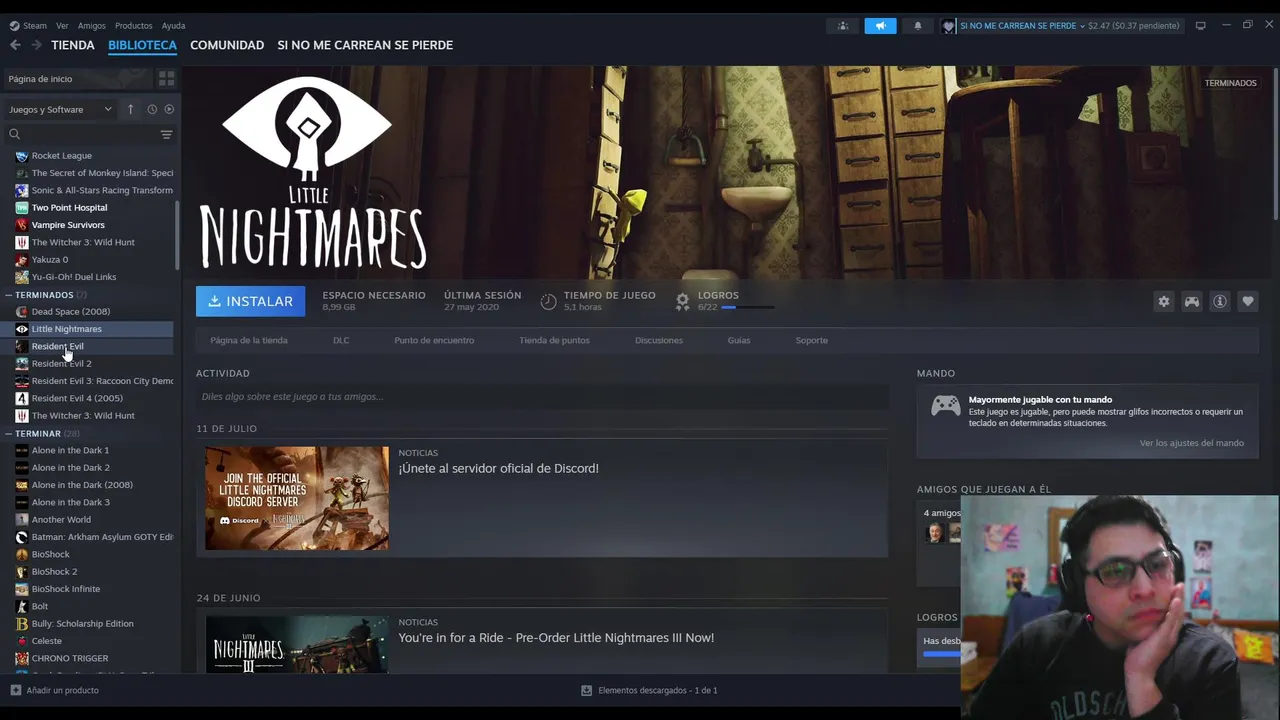Screen dimensions: 1280x720
Task: Open controller settings gamepad icon
Action: (x=1192, y=301)
